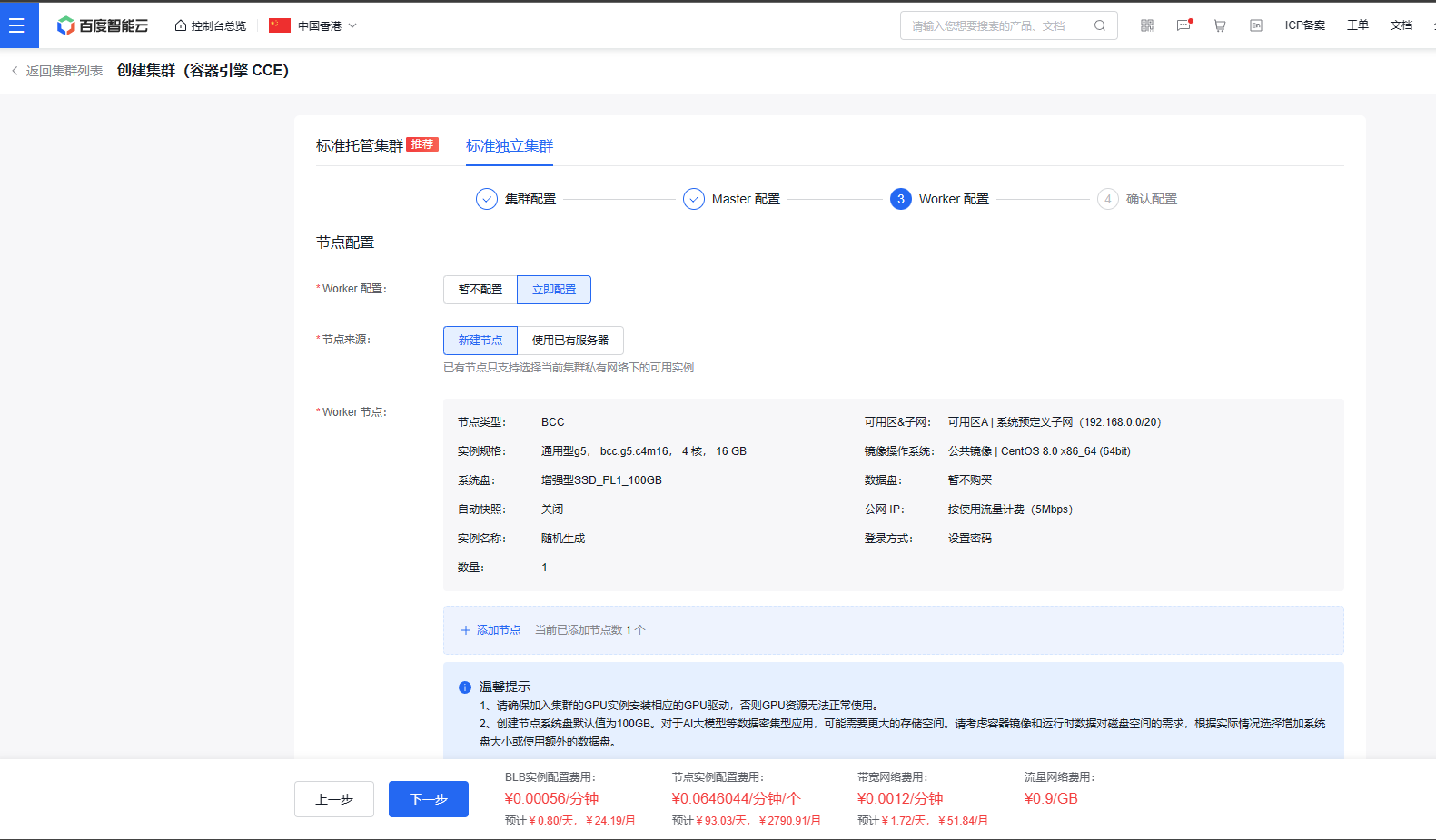Switch language with the En icon
Viewport: 1436px width, 840px height.
[x=1256, y=25]
